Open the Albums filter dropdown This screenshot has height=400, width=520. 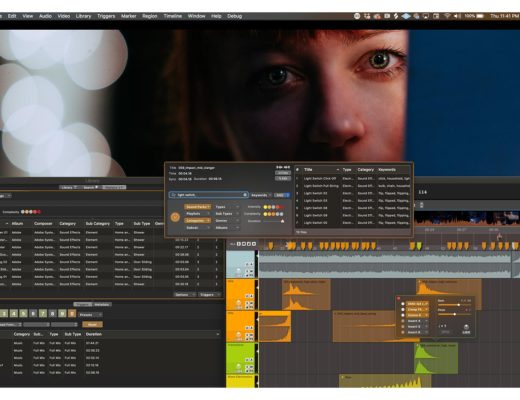point(227,228)
